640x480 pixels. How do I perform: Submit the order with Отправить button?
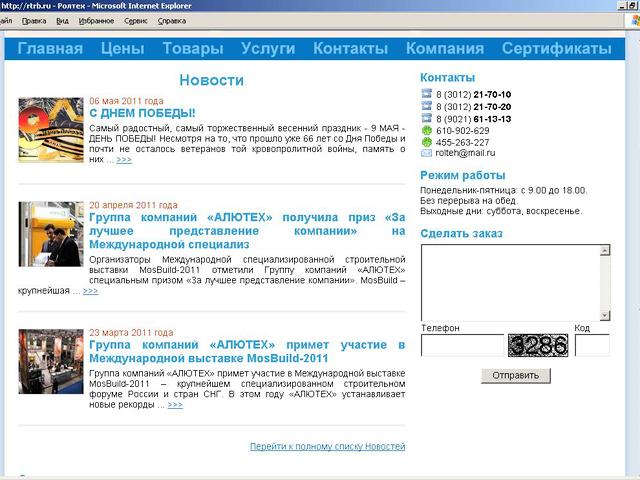pos(516,376)
